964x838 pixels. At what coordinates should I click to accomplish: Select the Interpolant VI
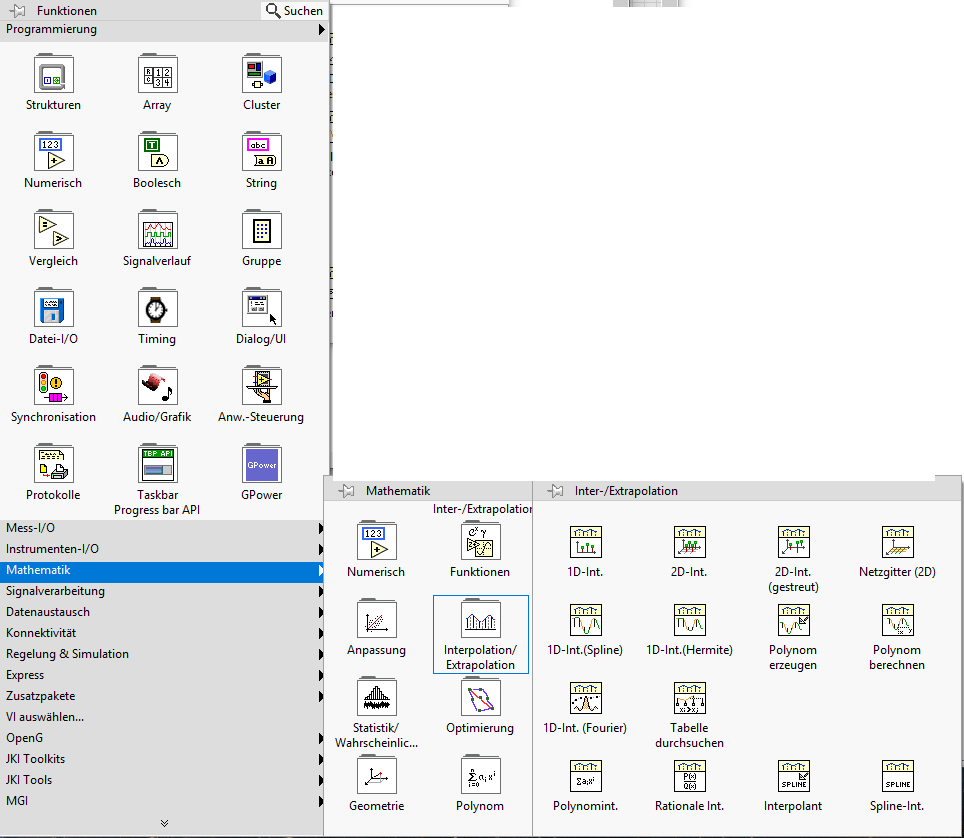793,776
